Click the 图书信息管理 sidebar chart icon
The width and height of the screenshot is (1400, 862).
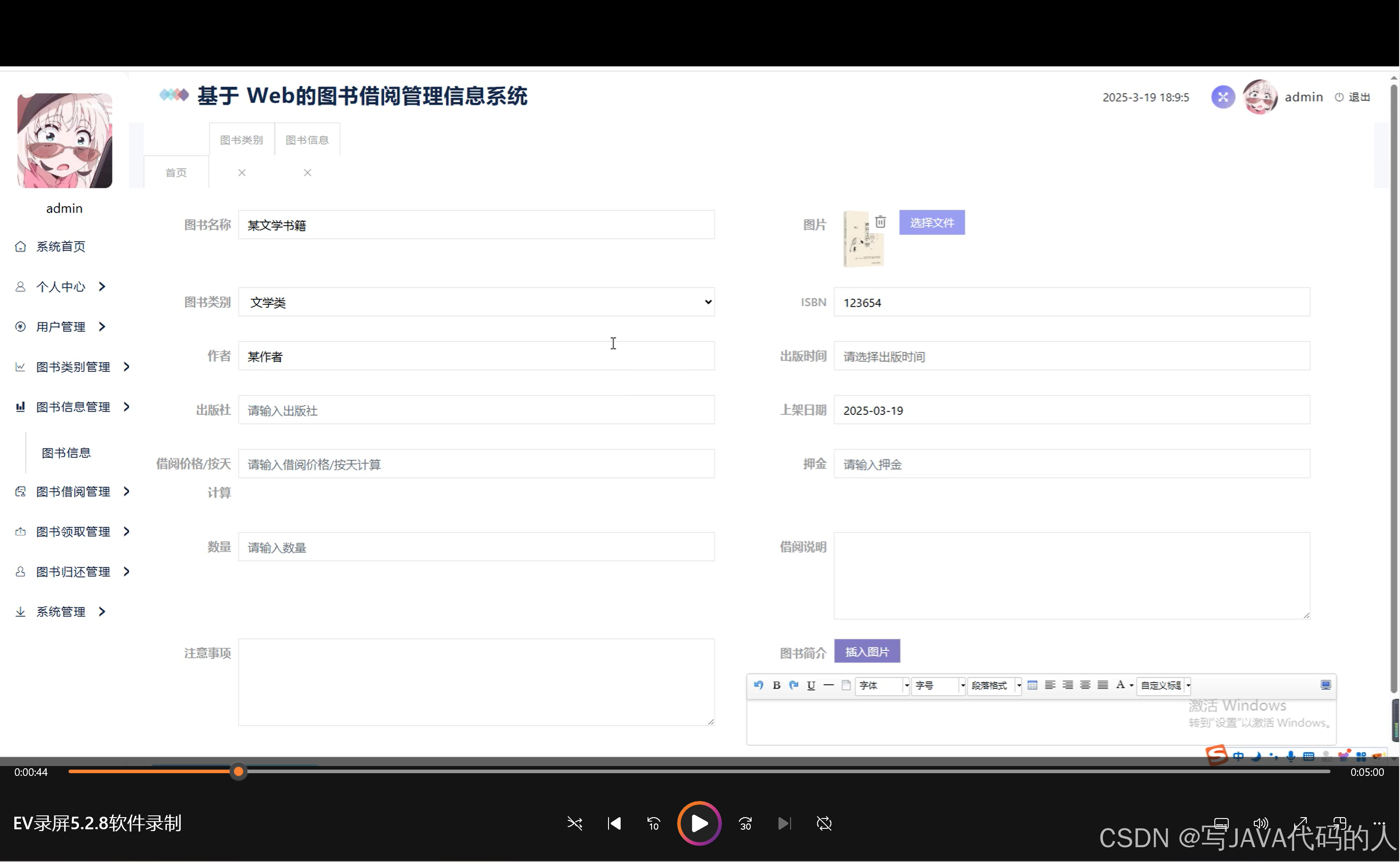point(21,406)
